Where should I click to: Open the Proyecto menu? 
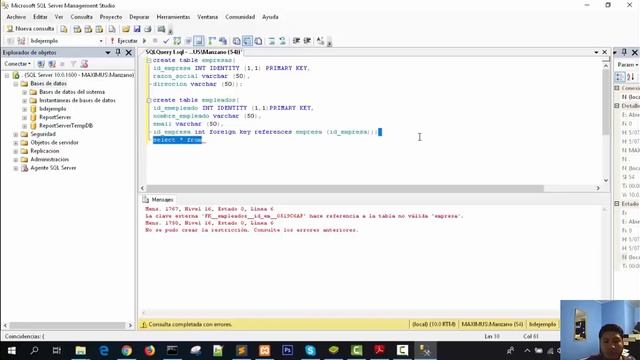(111, 17)
